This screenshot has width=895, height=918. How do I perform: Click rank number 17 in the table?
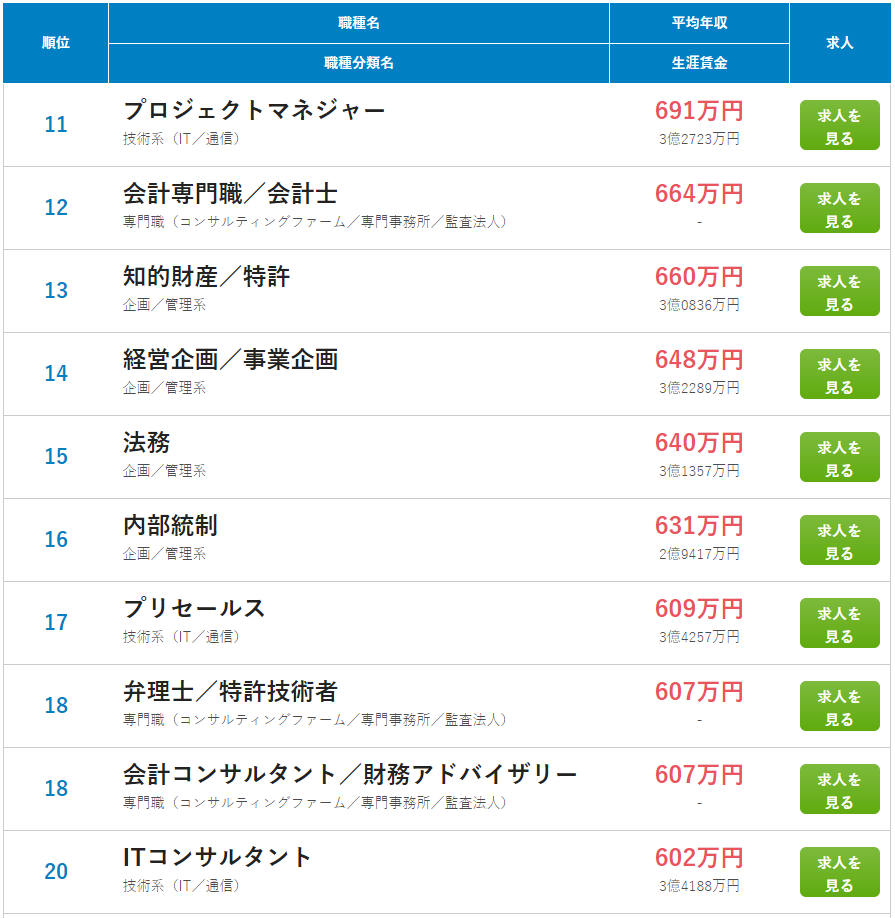click(x=56, y=622)
